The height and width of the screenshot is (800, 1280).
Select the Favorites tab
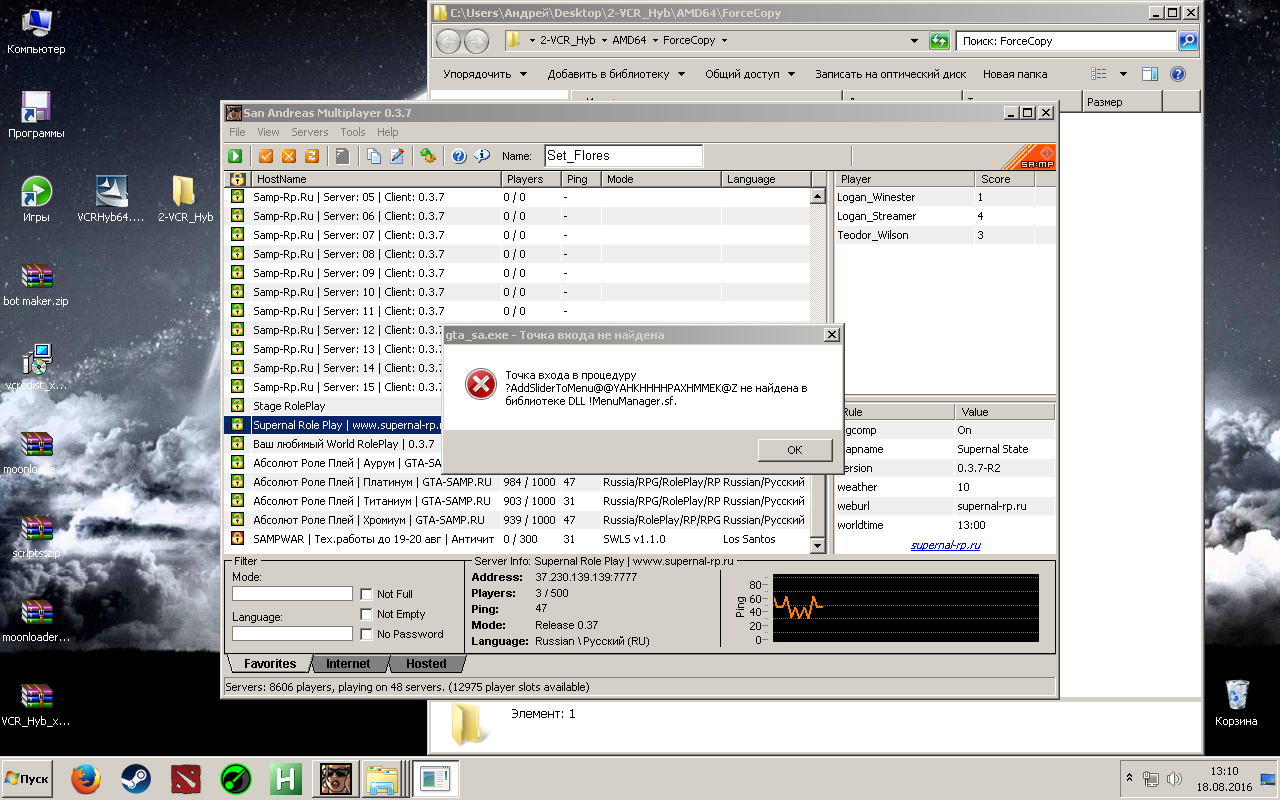pyautogui.click(x=270, y=664)
